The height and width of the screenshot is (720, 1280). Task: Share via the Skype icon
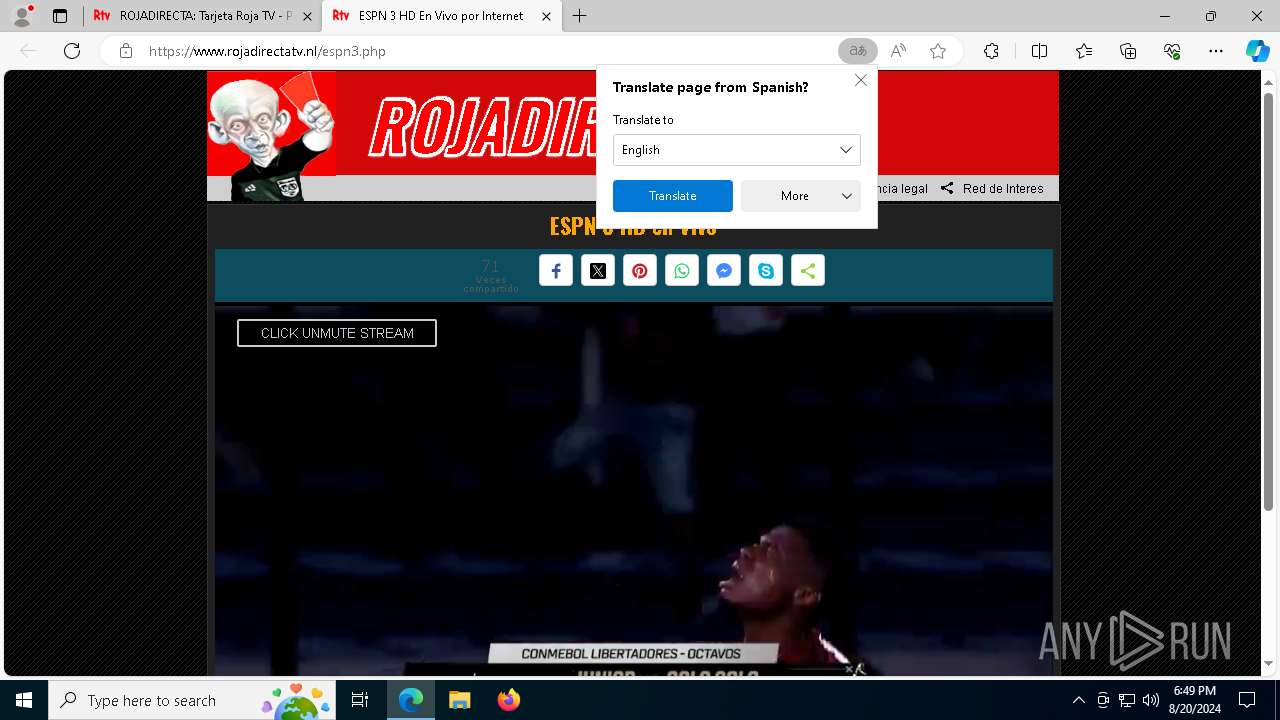click(x=766, y=271)
